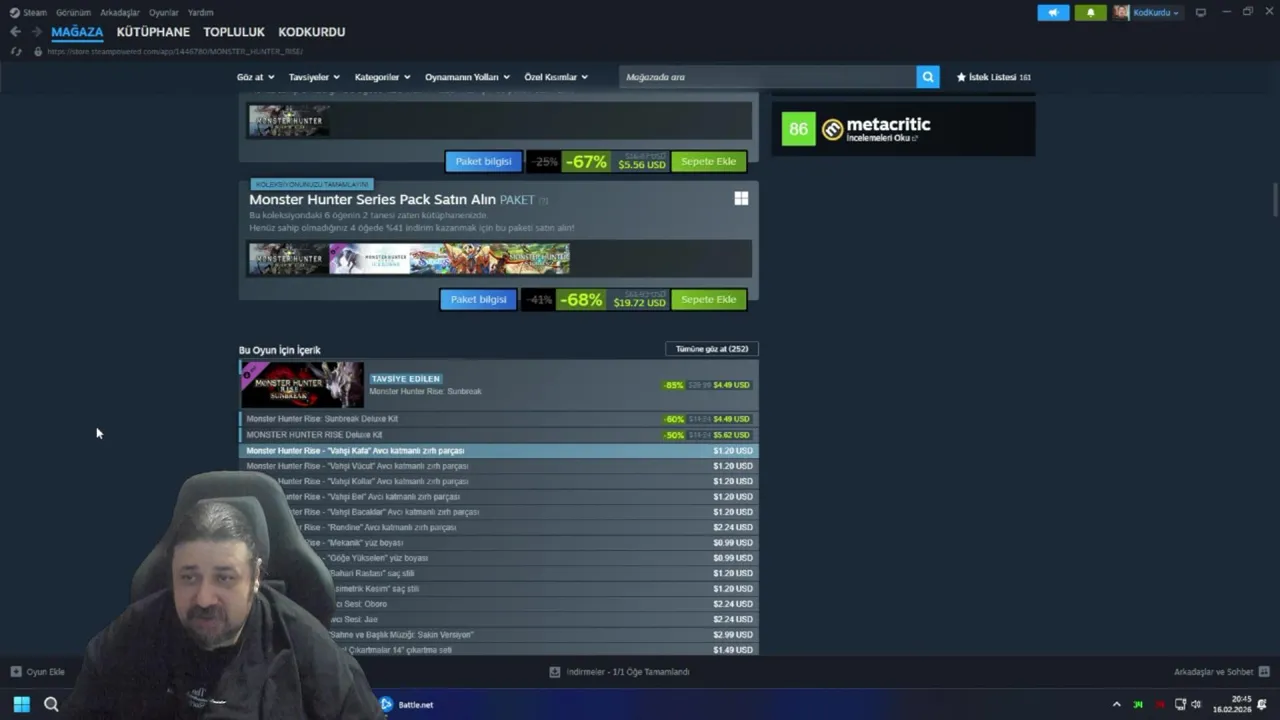
Task: Open the Windows Start menu
Action: pyautogui.click(x=21, y=704)
